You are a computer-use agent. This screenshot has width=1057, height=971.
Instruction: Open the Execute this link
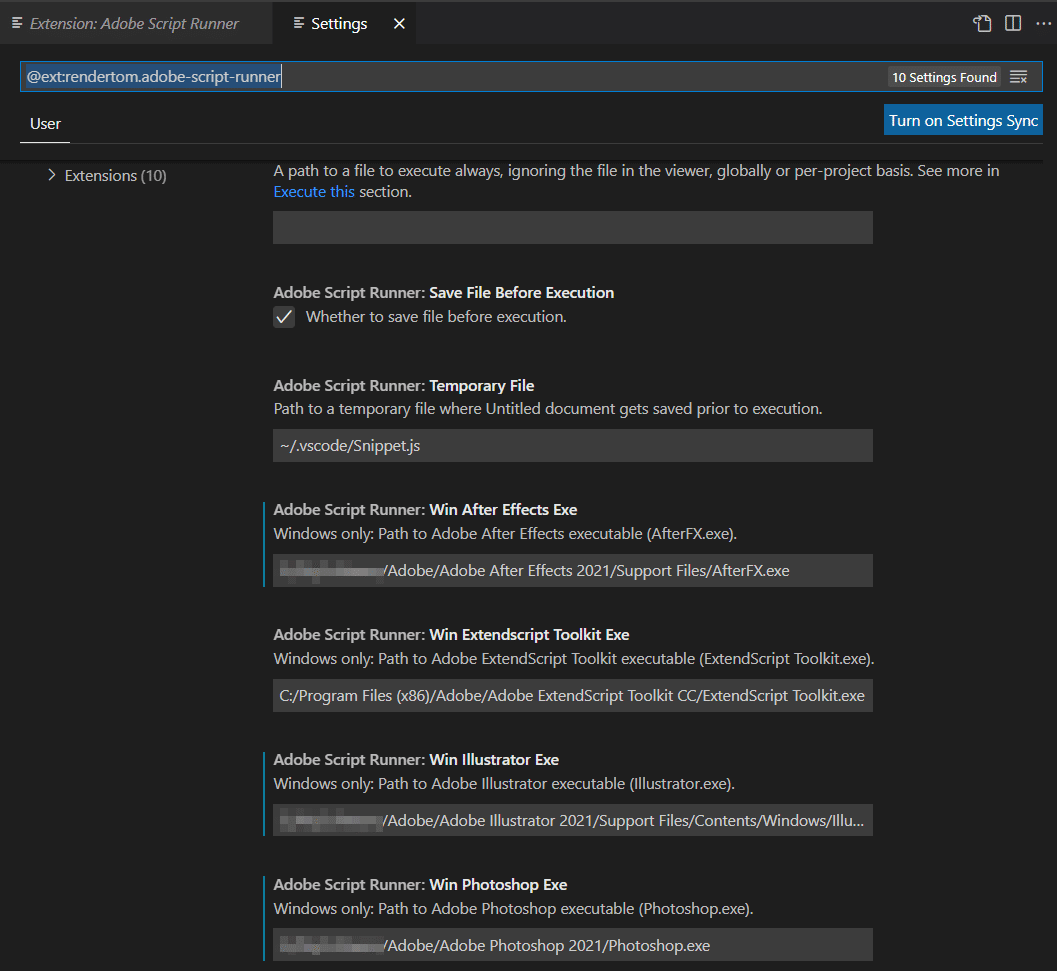point(314,191)
